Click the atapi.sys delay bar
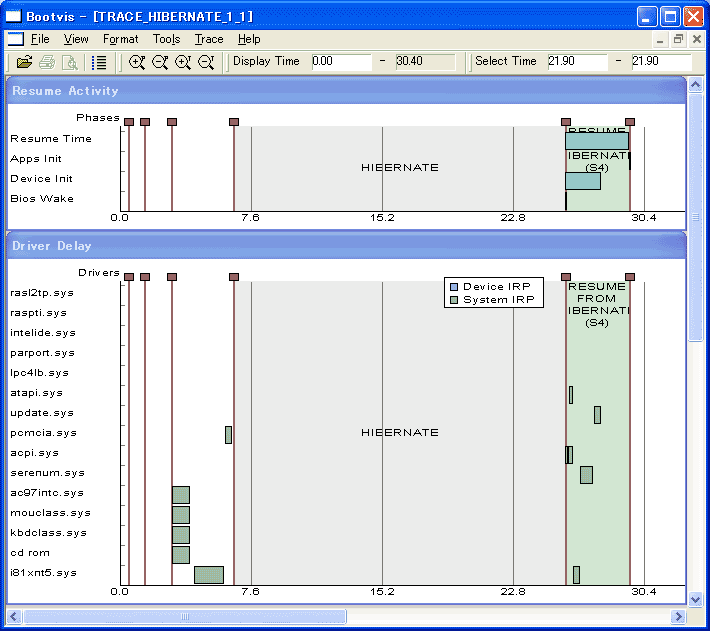 pos(571,395)
